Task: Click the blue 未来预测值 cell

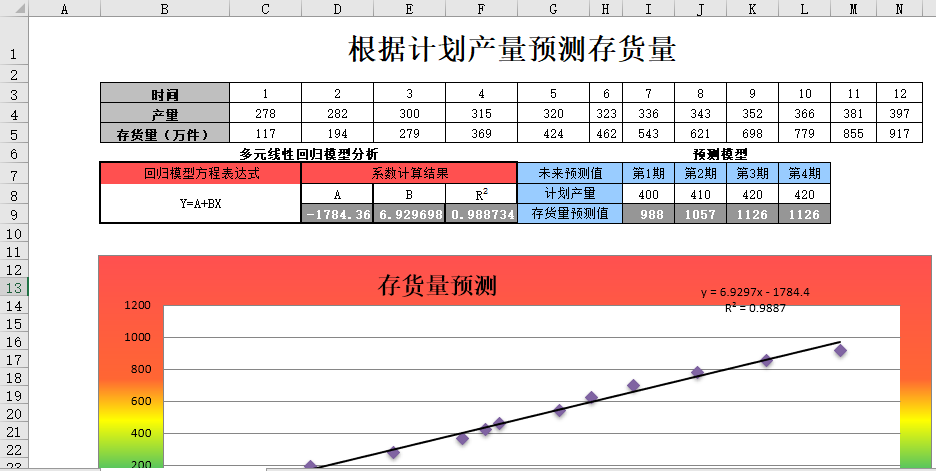Action: (570, 173)
